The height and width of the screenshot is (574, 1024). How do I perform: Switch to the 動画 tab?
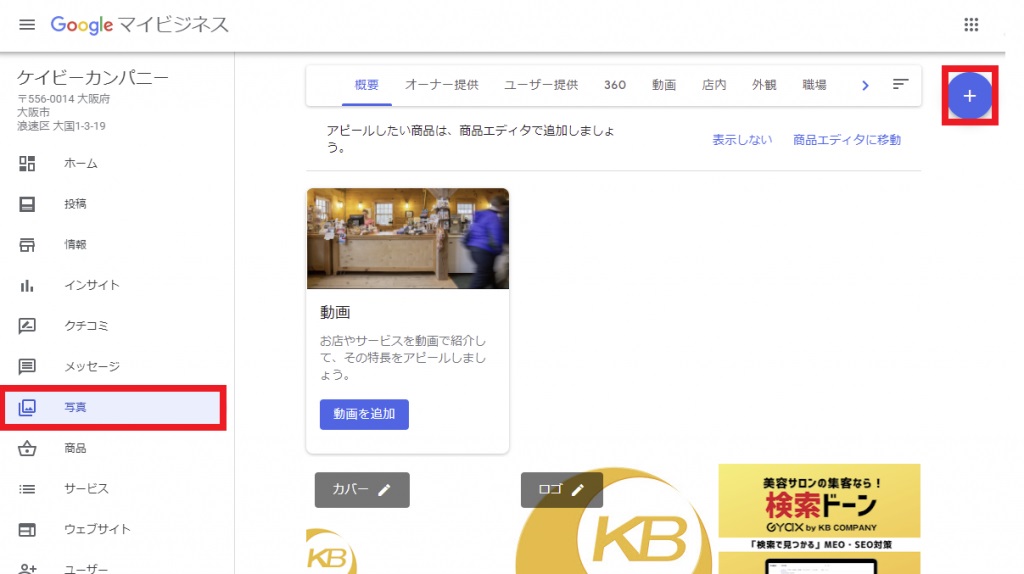click(664, 85)
